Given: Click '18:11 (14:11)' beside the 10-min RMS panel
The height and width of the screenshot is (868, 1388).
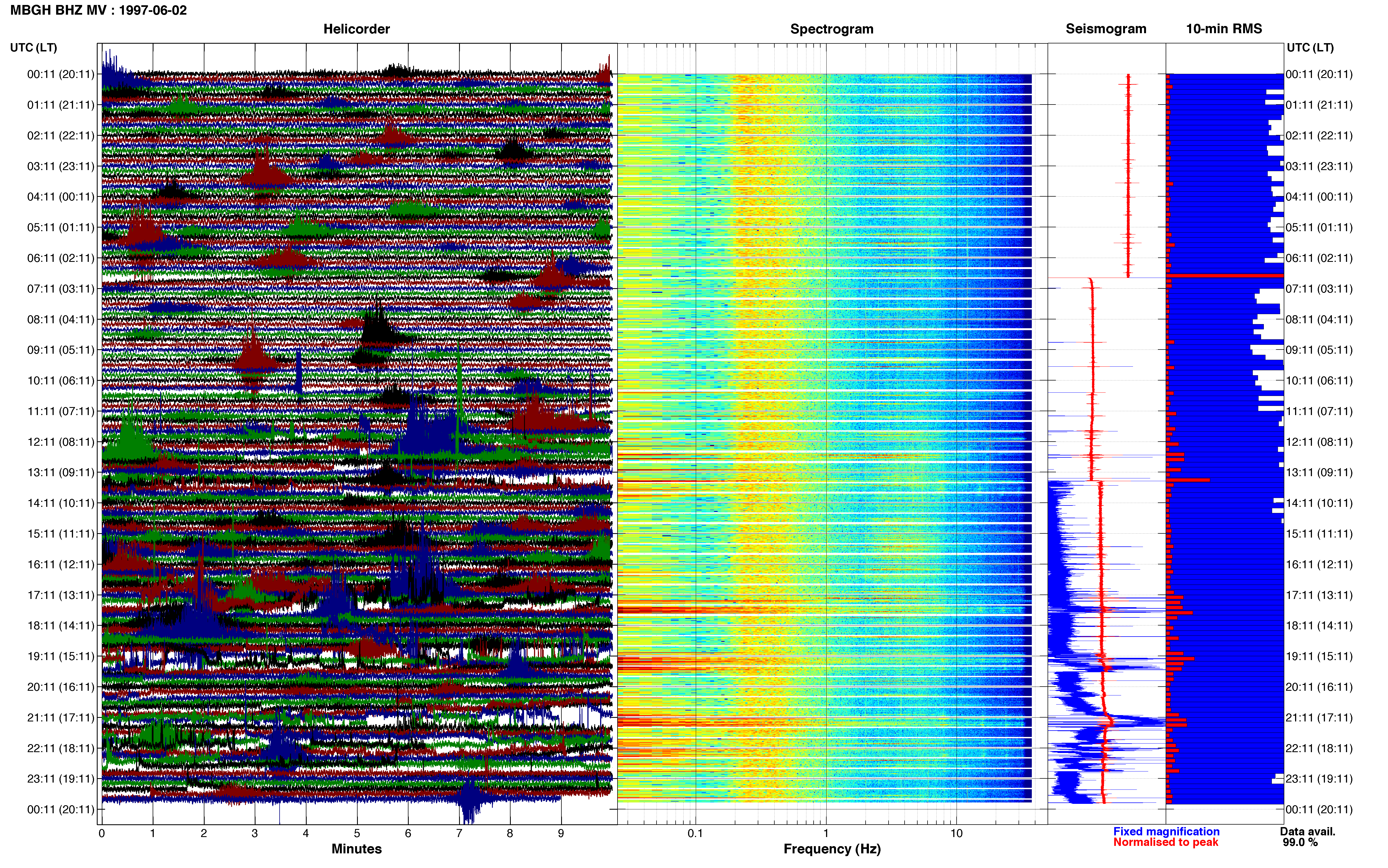Looking at the screenshot, I should tap(1319, 626).
